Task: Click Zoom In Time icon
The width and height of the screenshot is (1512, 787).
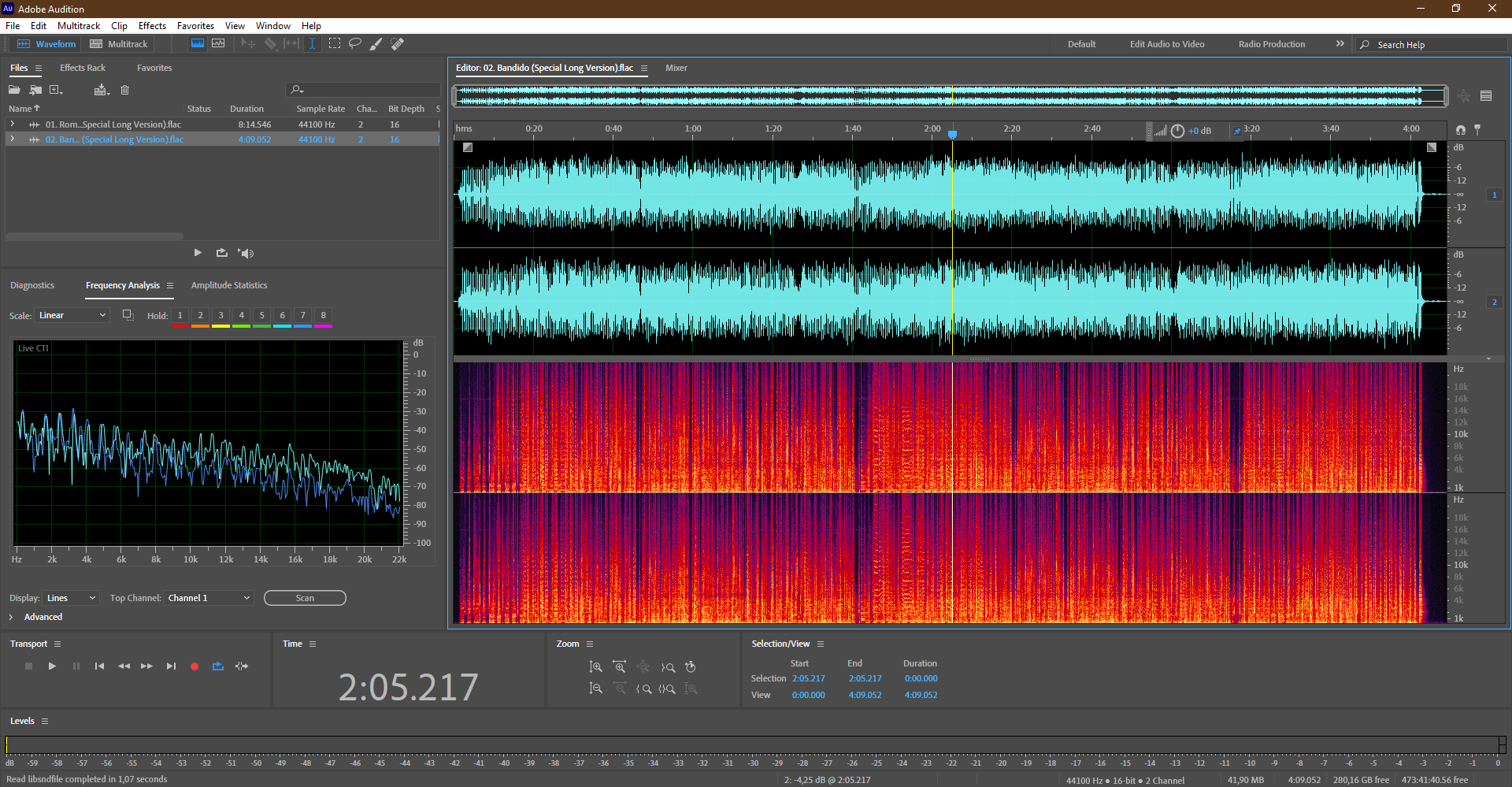Action: click(620, 667)
